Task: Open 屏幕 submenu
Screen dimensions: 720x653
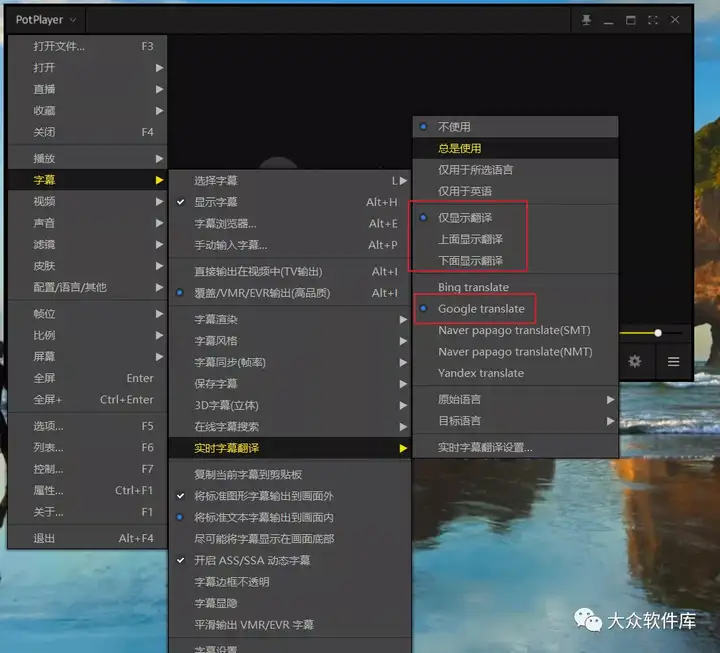Action: click(x=87, y=356)
